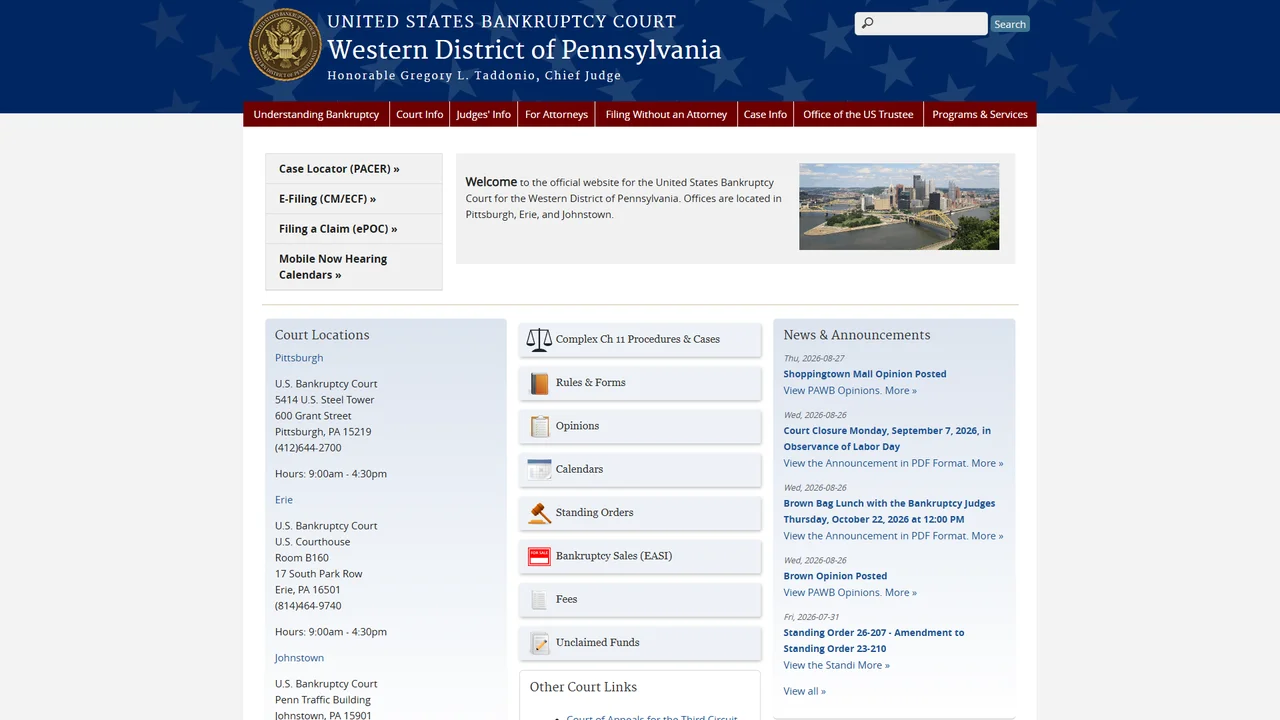The width and height of the screenshot is (1280, 720).
Task: Open the Pittsburgh court location link
Action: pos(299,358)
